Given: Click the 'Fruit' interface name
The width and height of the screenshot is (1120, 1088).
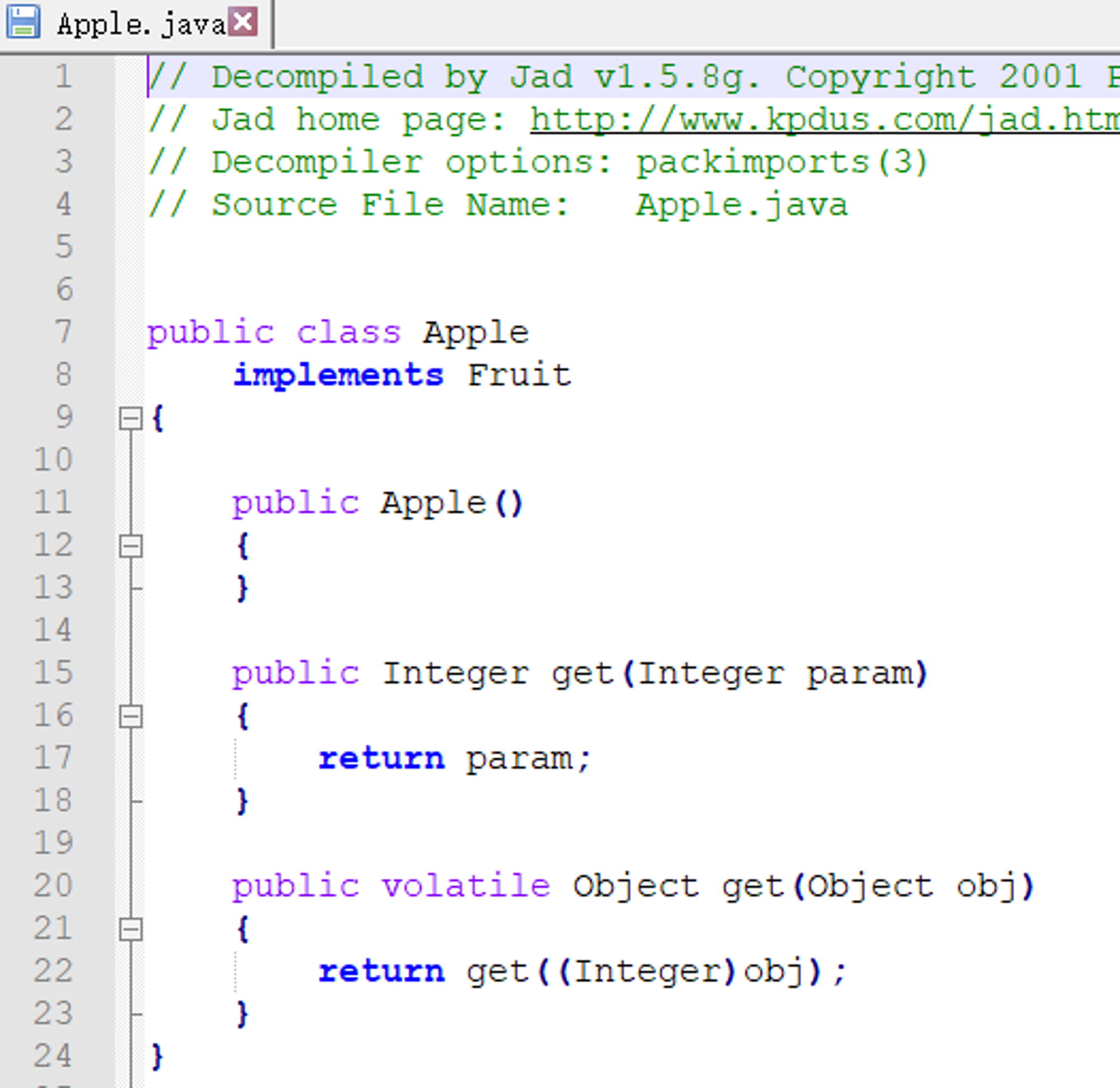Looking at the screenshot, I should pyautogui.click(x=520, y=375).
